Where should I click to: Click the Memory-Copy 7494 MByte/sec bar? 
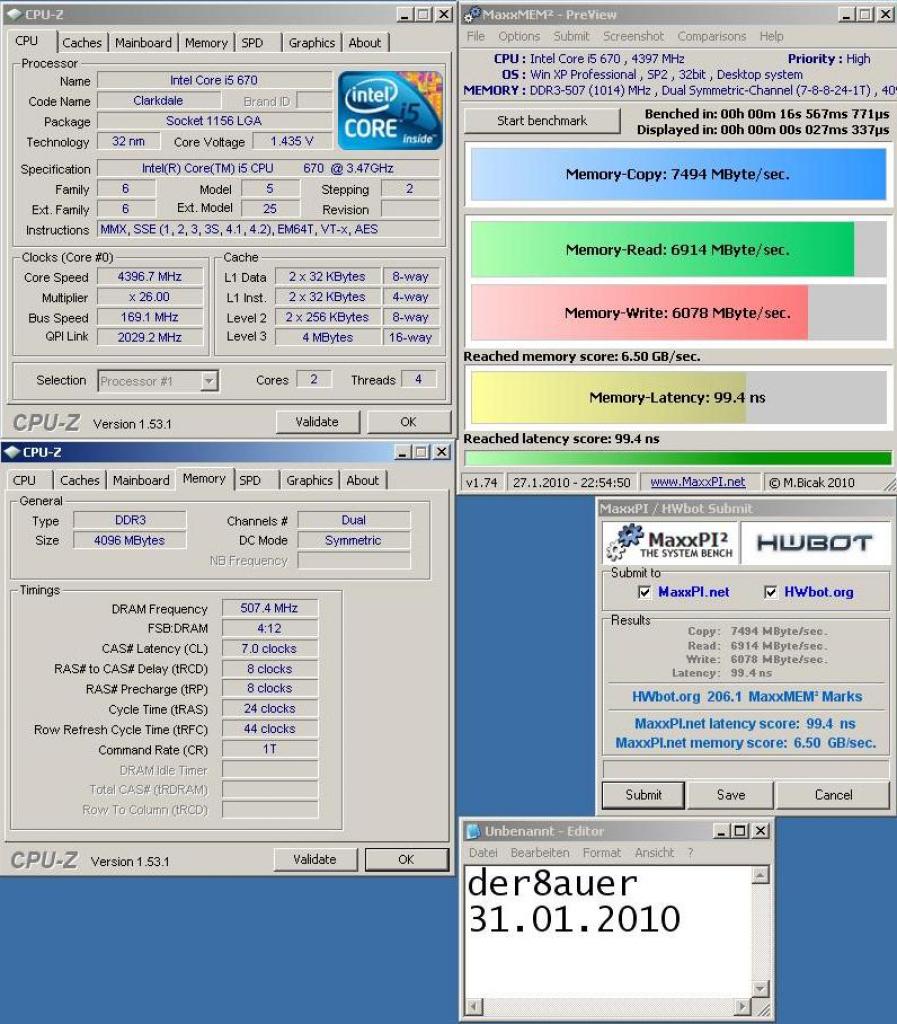pos(678,174)
